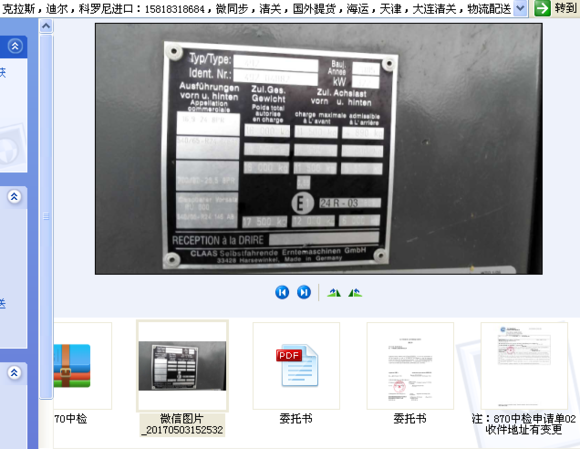The image size is (580, 449).
Task: Click the task pane vertical scrollbar thumb
Action: pos(46,216)
